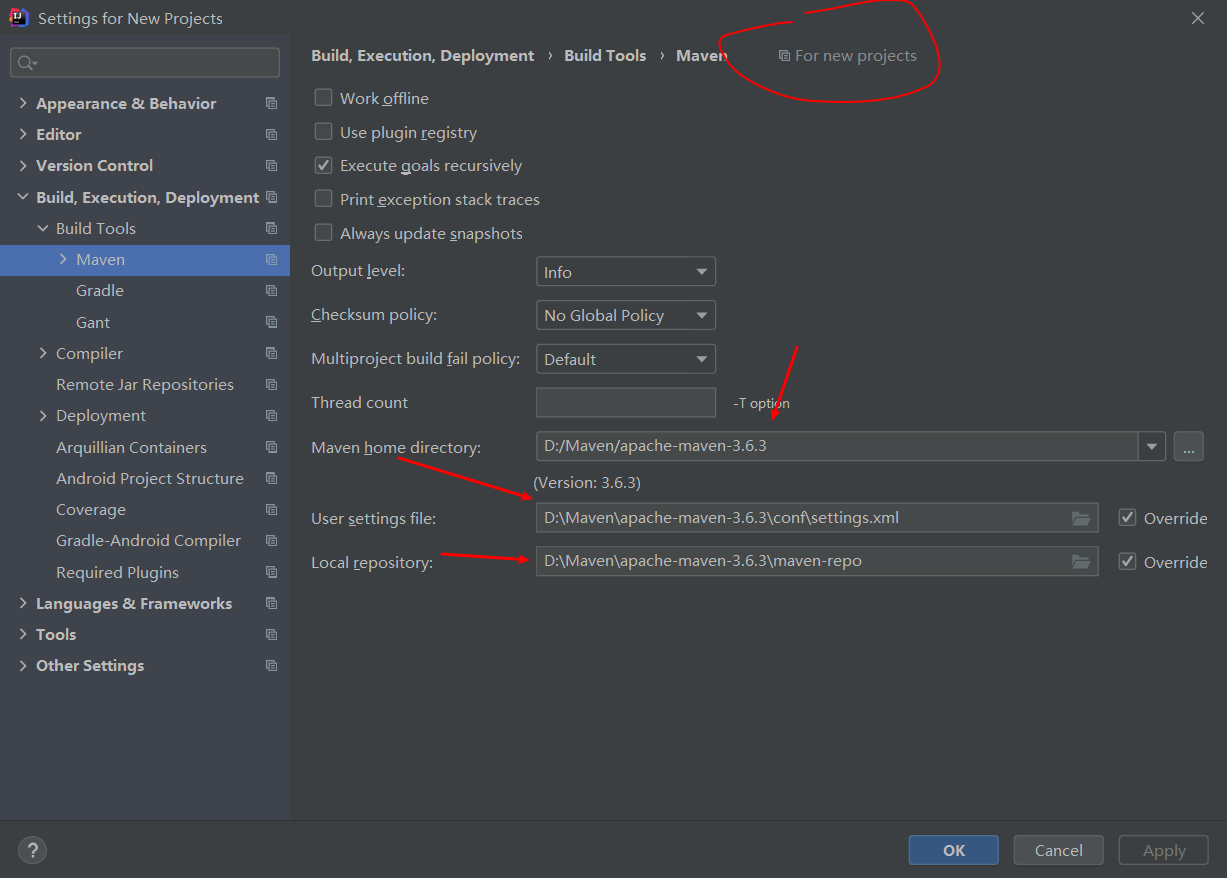Click the IntelliJ IDEA logo in title bar

[x=18, y=18]
